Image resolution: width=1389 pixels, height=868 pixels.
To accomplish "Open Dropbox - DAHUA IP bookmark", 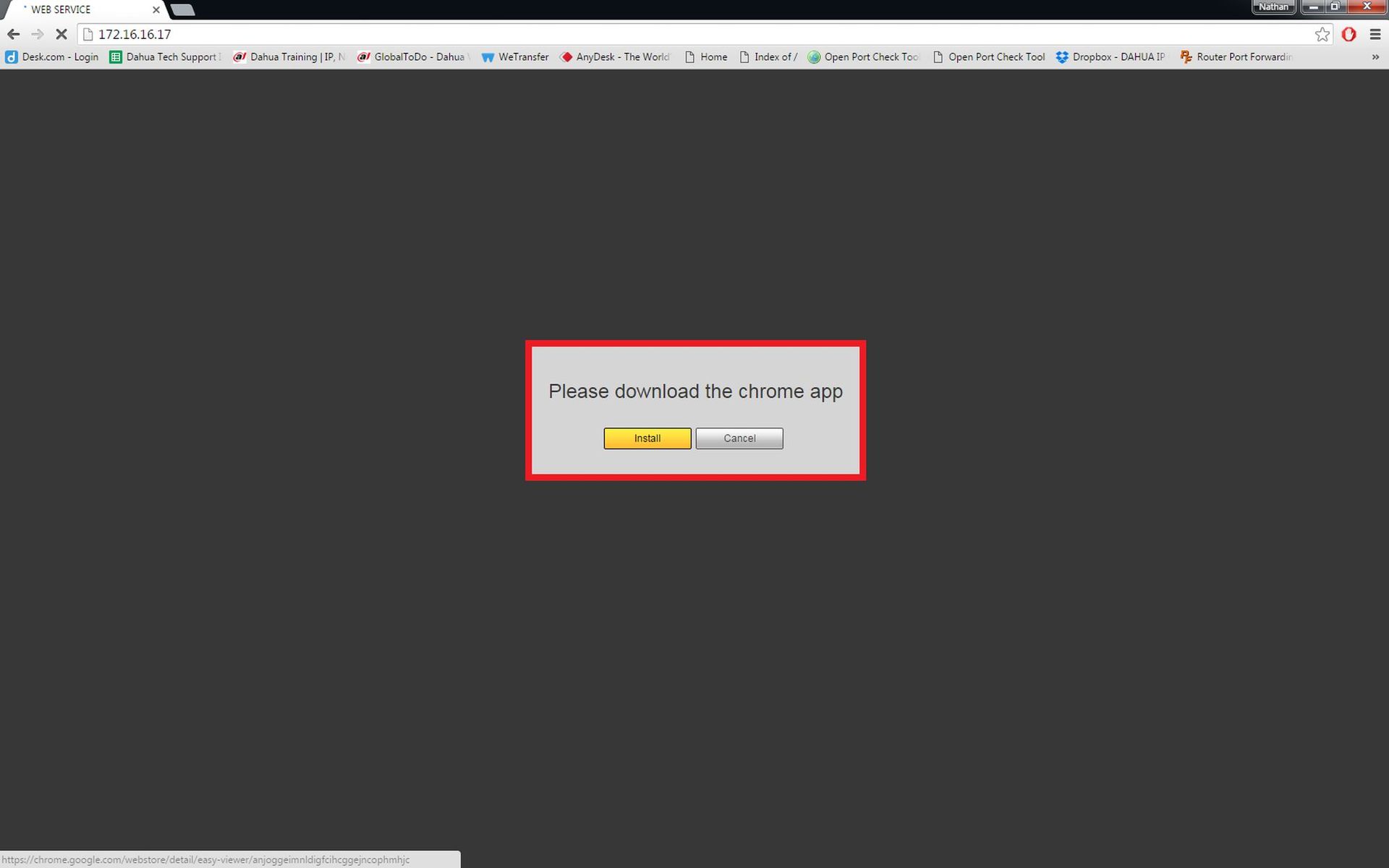I will pyautogui.click(x=1110, y=57).
